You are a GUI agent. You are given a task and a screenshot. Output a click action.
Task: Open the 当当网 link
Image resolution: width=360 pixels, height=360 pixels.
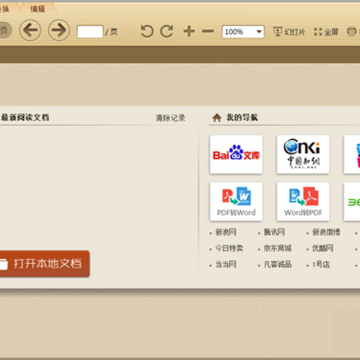point(226,265)
